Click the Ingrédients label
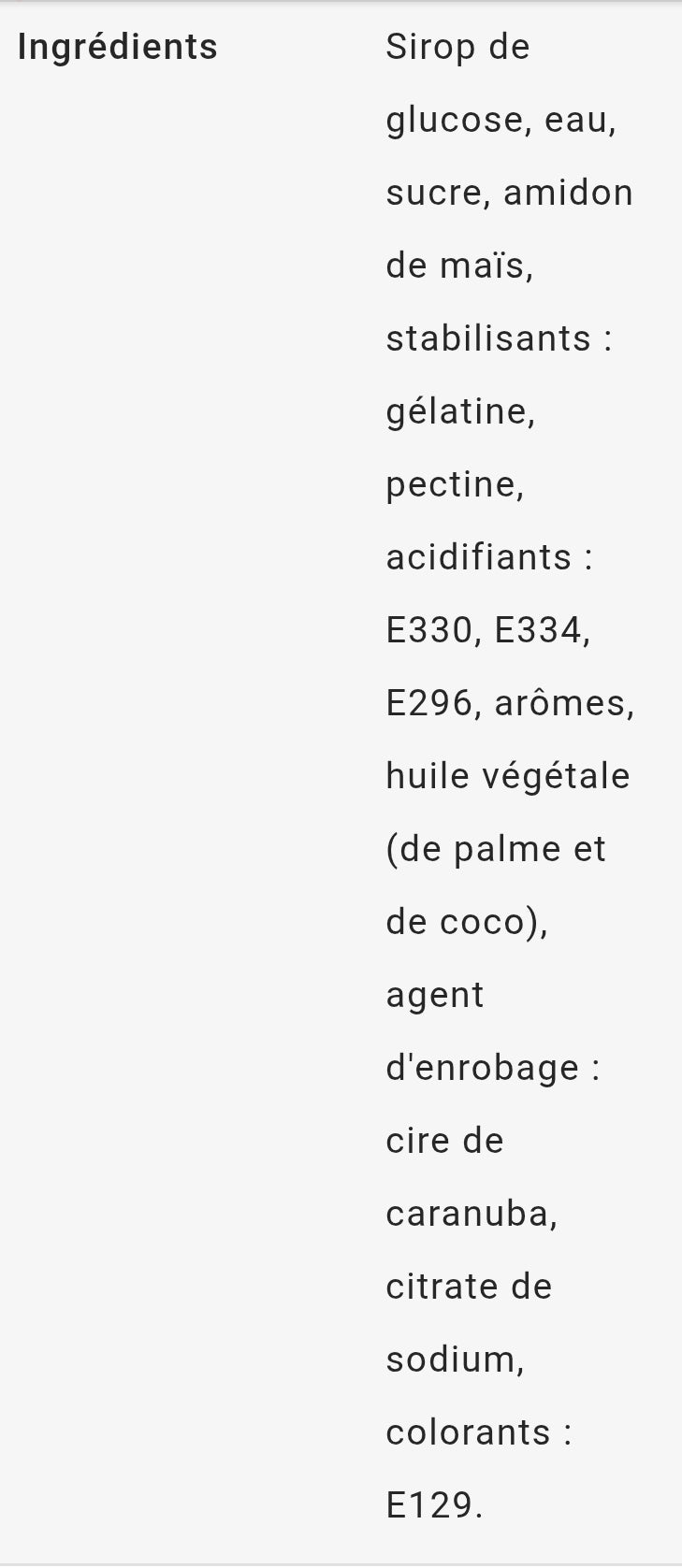This screenshot has height=1568, width=682. tap(118, 48)
